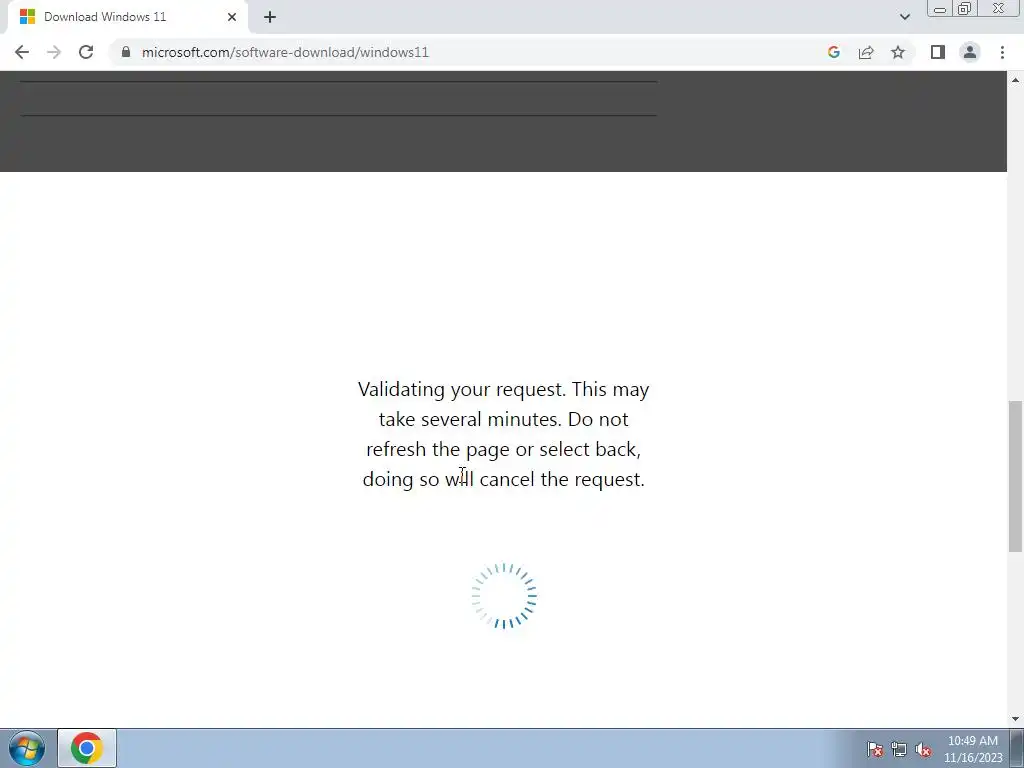Open the Action Center flag tray icon

coord(875,749)
